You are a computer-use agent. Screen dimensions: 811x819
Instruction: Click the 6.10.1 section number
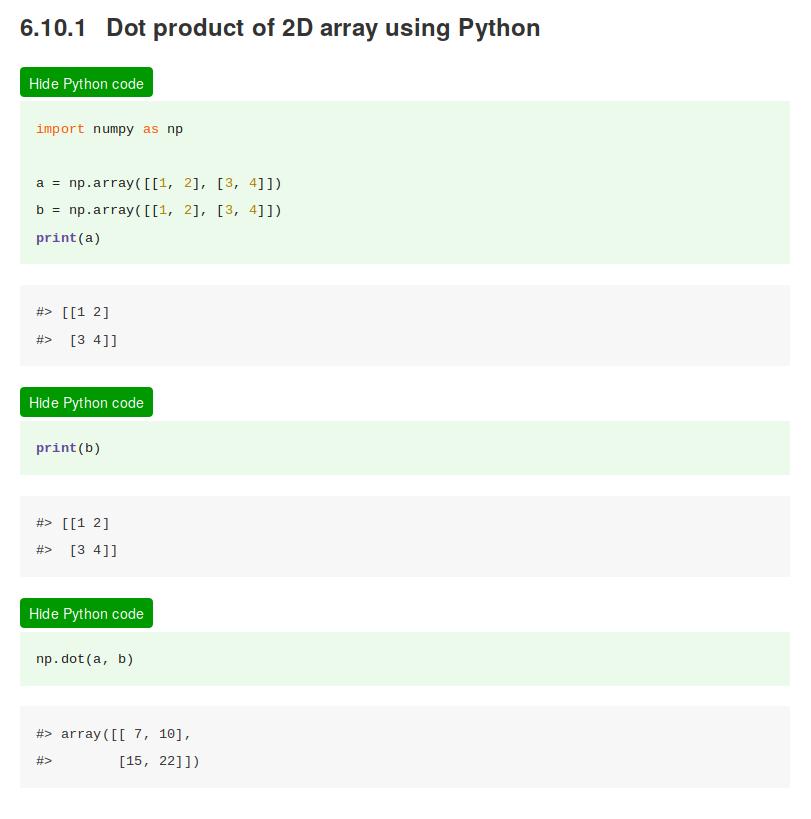tap(53, 27)
